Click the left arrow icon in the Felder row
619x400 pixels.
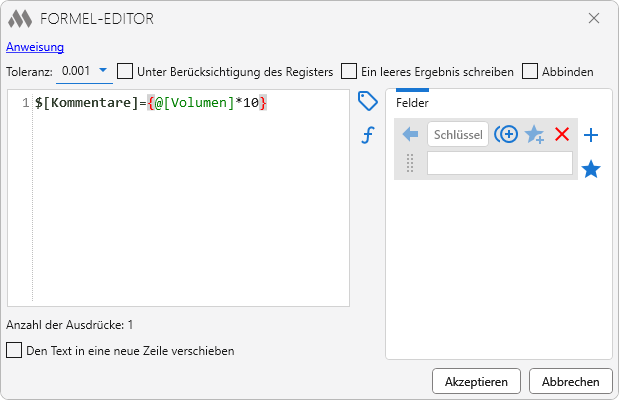pyautogui.click(x=410, y=134)
